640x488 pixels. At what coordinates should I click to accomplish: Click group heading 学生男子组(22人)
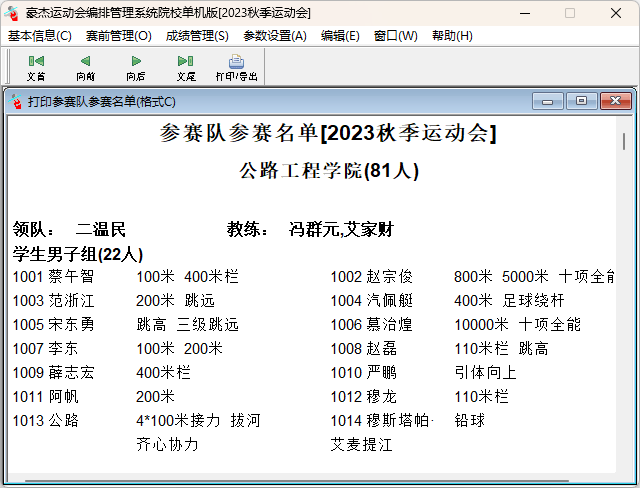pos(78,254)
